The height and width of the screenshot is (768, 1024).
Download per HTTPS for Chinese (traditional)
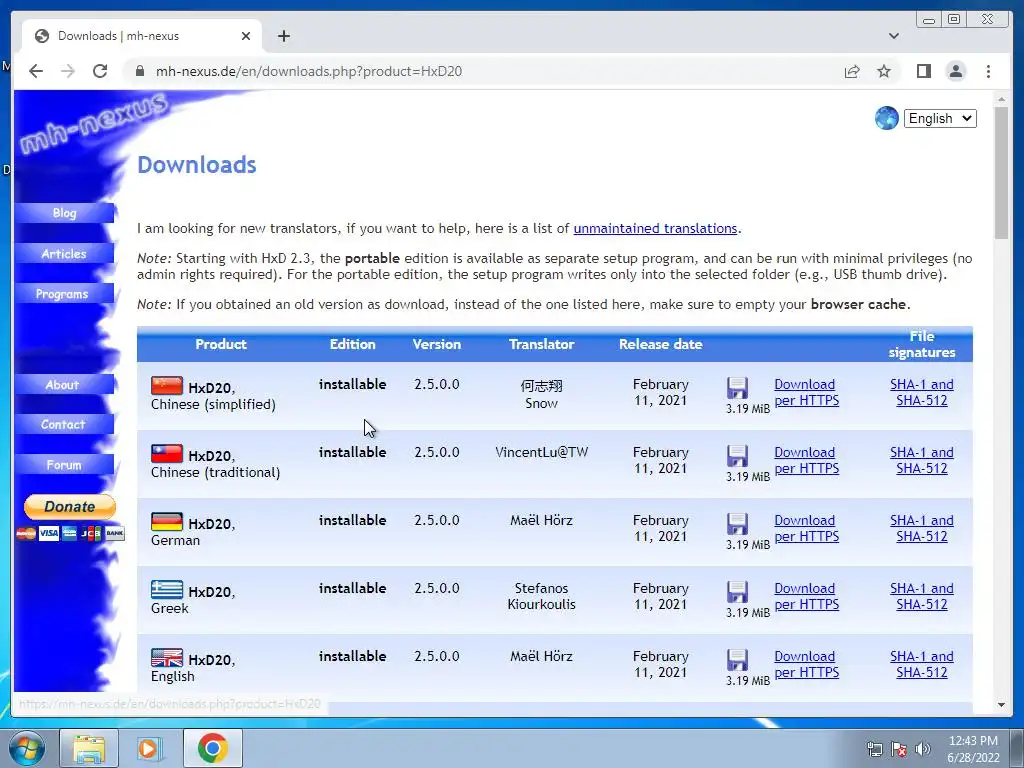pyautogui.click(x=807, y=460)
